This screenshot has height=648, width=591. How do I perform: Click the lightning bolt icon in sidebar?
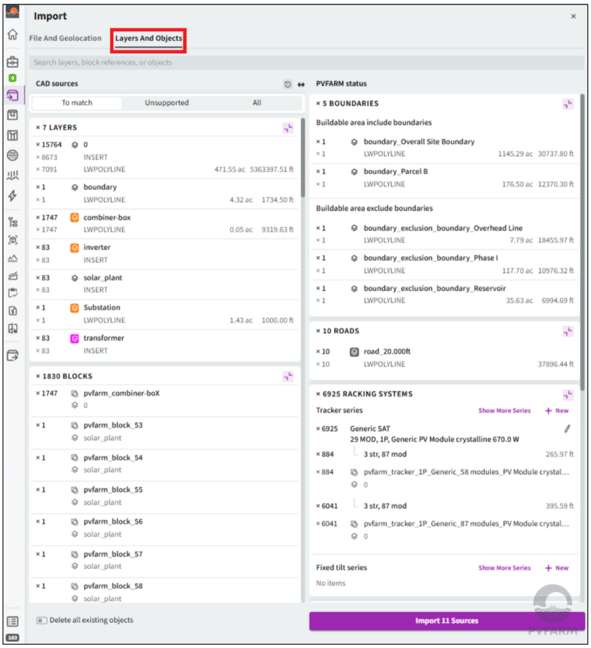tap(13, 195)
